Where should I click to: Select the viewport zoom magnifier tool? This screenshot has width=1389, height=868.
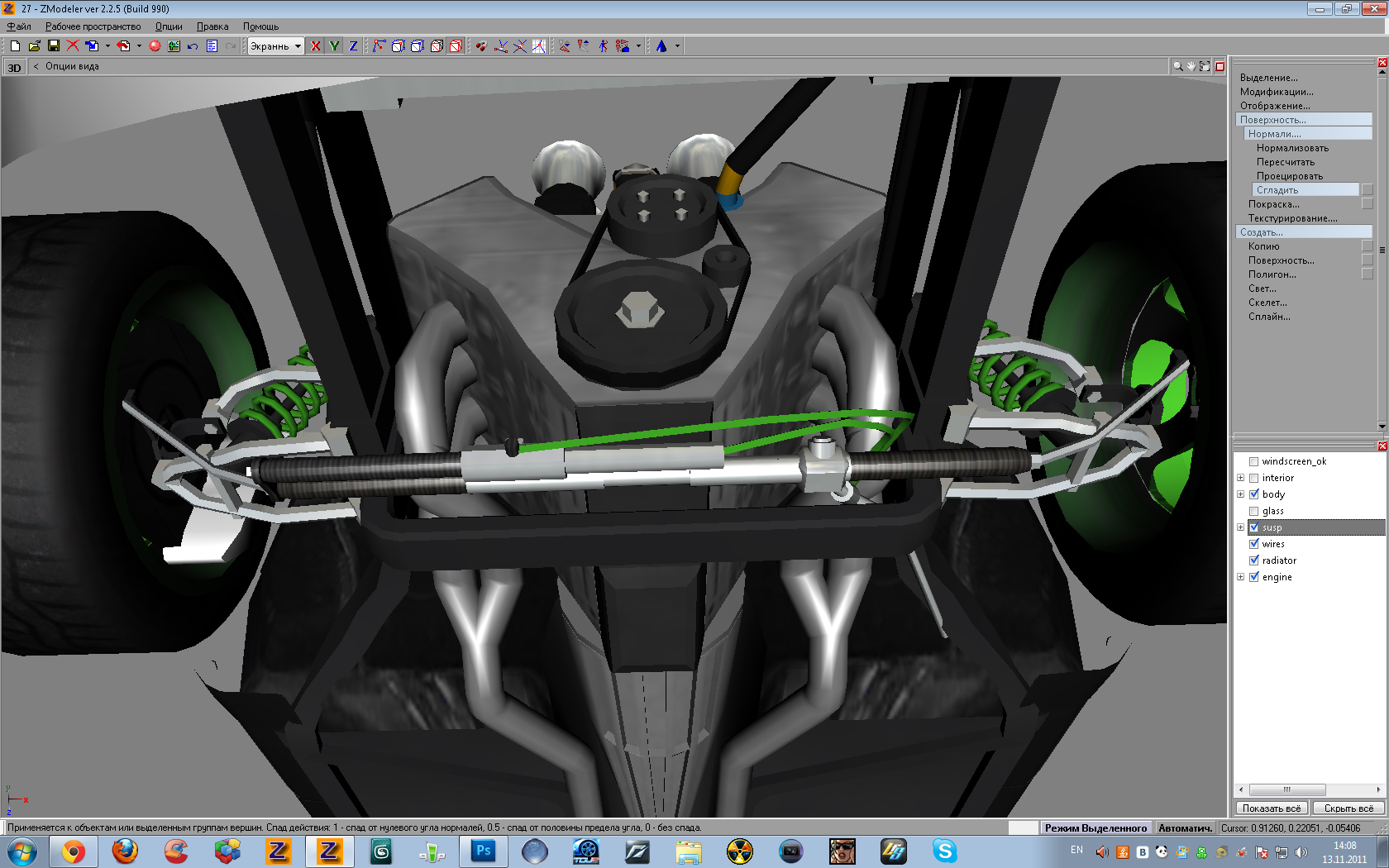point(1177,66)
